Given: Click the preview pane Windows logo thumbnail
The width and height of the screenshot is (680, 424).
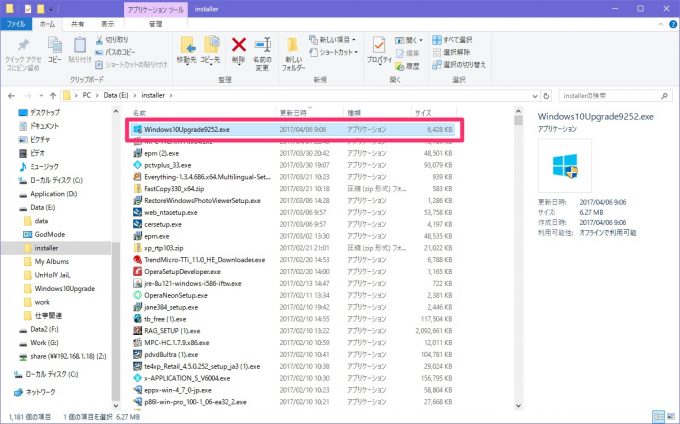Looking at the screenshot, I should click(x=565, y=166).
